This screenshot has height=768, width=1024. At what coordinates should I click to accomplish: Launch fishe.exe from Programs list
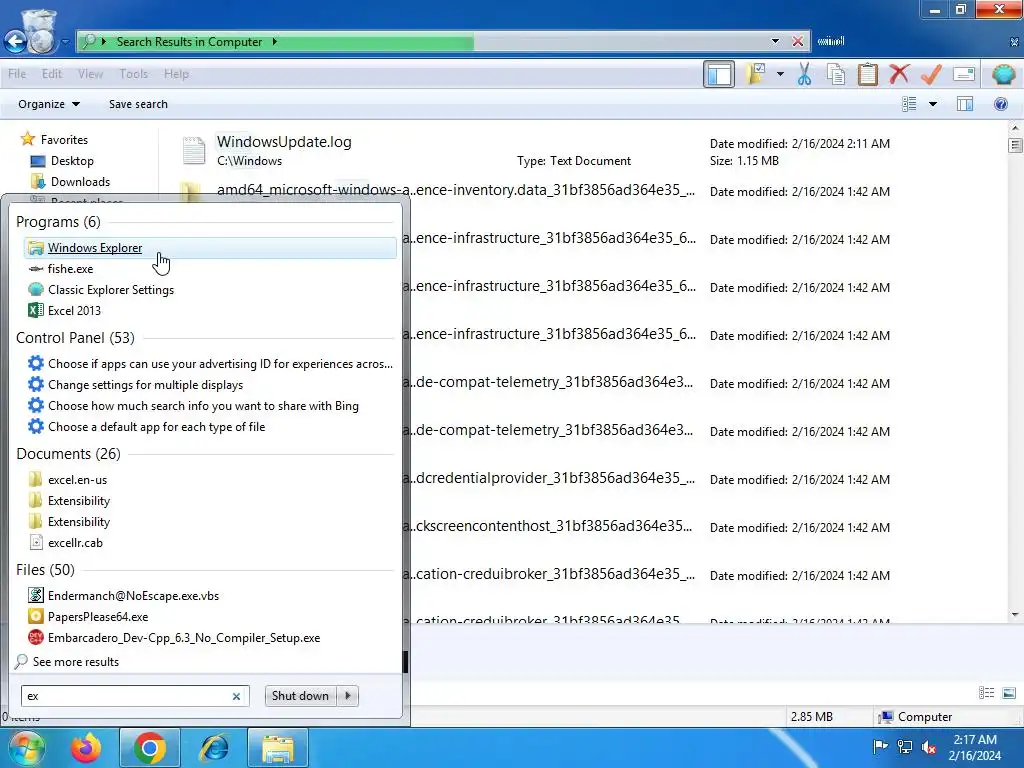(70, 268)
